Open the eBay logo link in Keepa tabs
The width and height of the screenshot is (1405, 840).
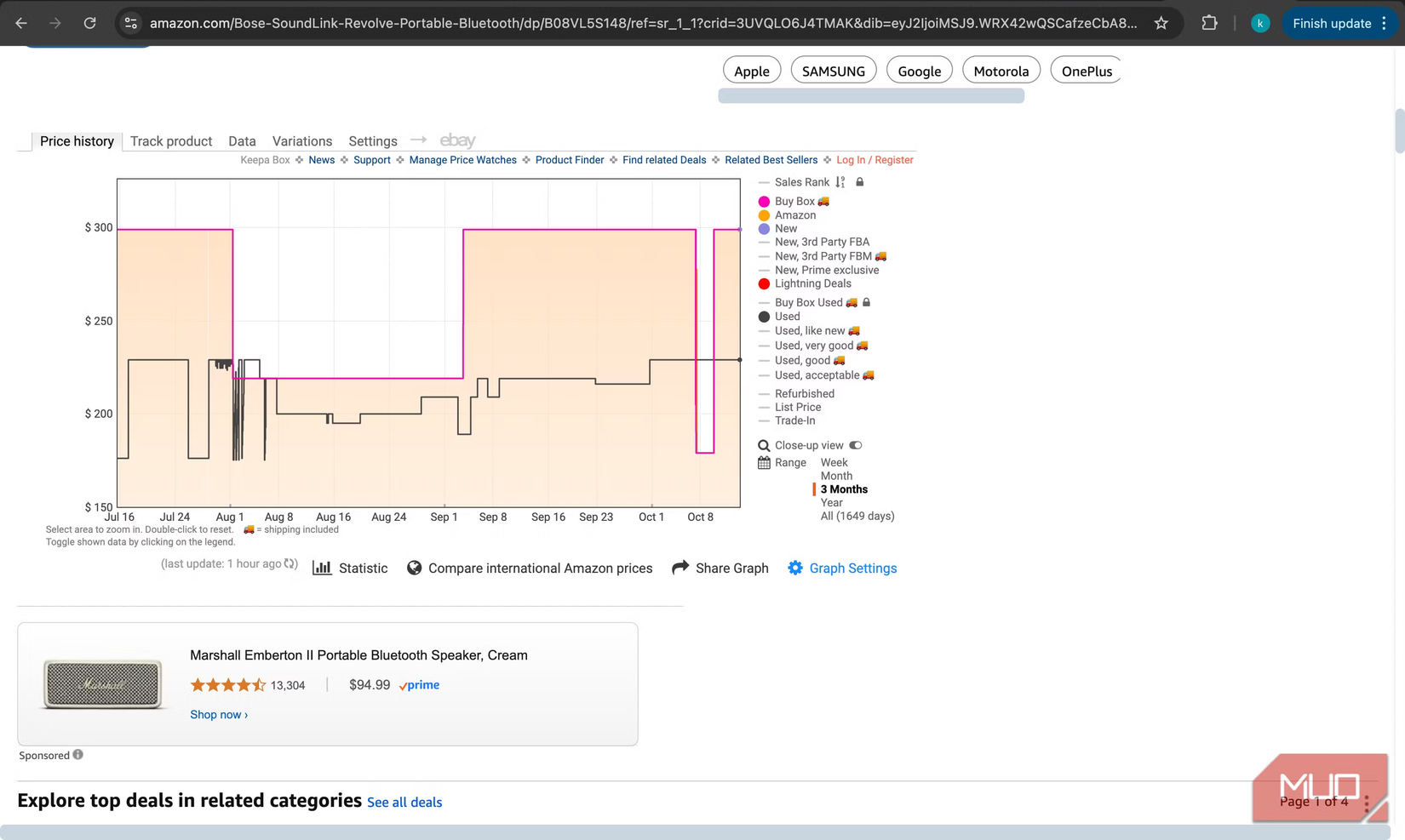[457, 140]
